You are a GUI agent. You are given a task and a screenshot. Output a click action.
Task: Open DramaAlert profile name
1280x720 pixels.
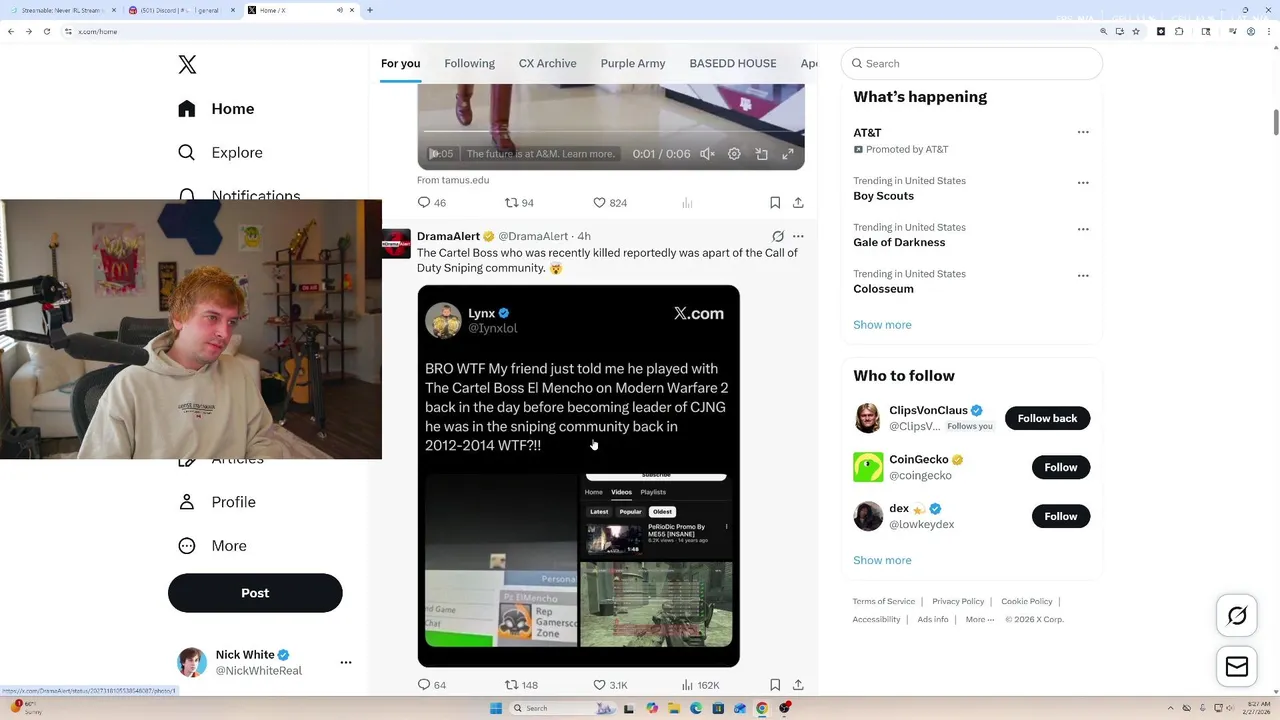point(448,236)
